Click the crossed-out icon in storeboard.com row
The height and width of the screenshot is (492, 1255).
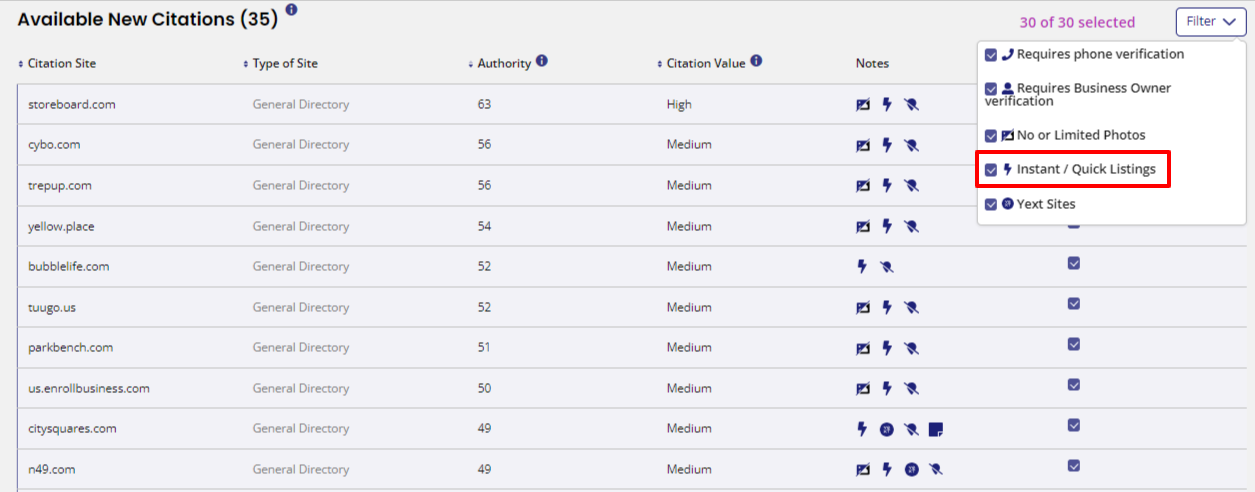[x=911, y=104]
